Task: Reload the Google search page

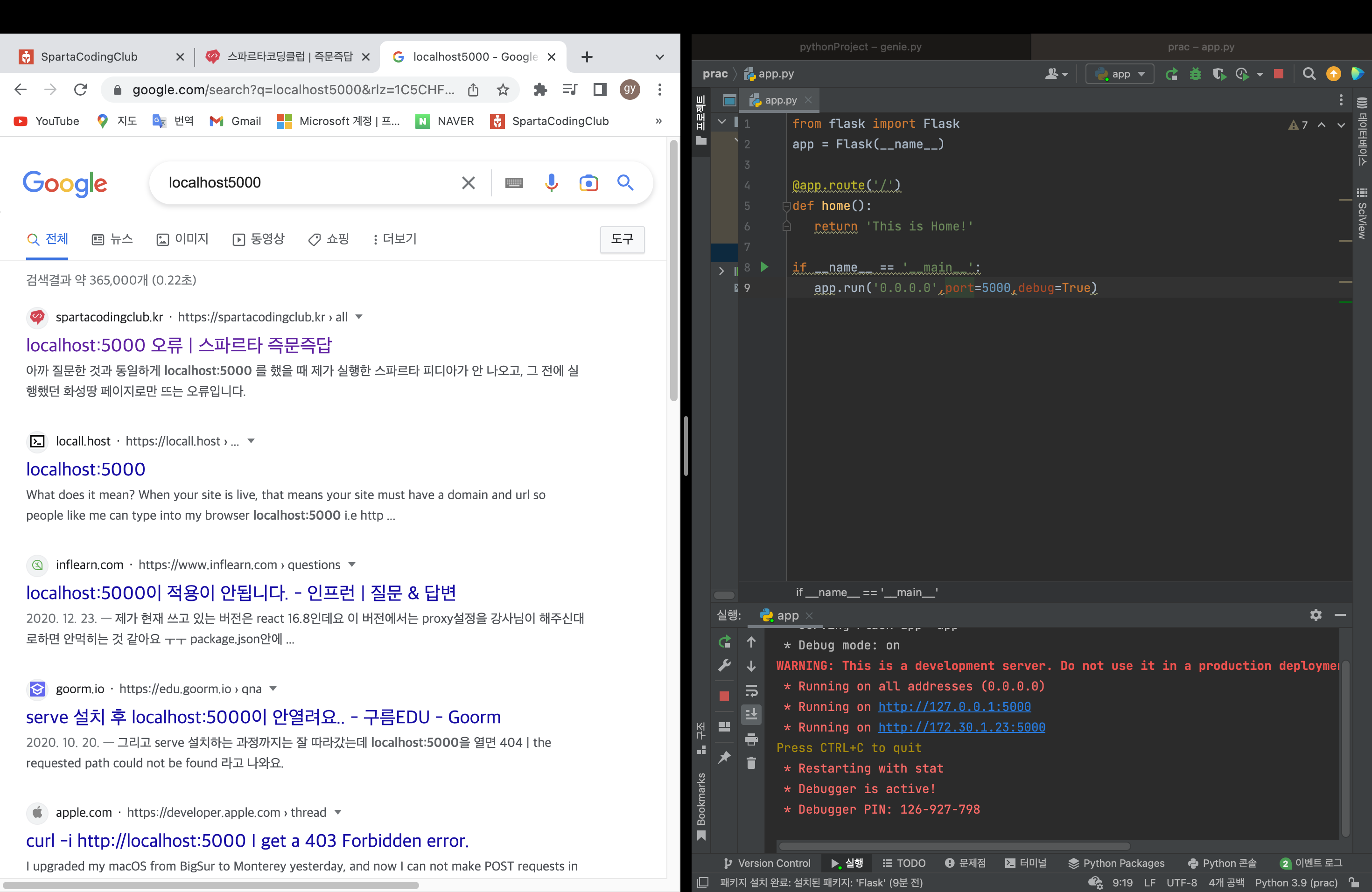Action: pyautogui.click(x=81, y=89)
